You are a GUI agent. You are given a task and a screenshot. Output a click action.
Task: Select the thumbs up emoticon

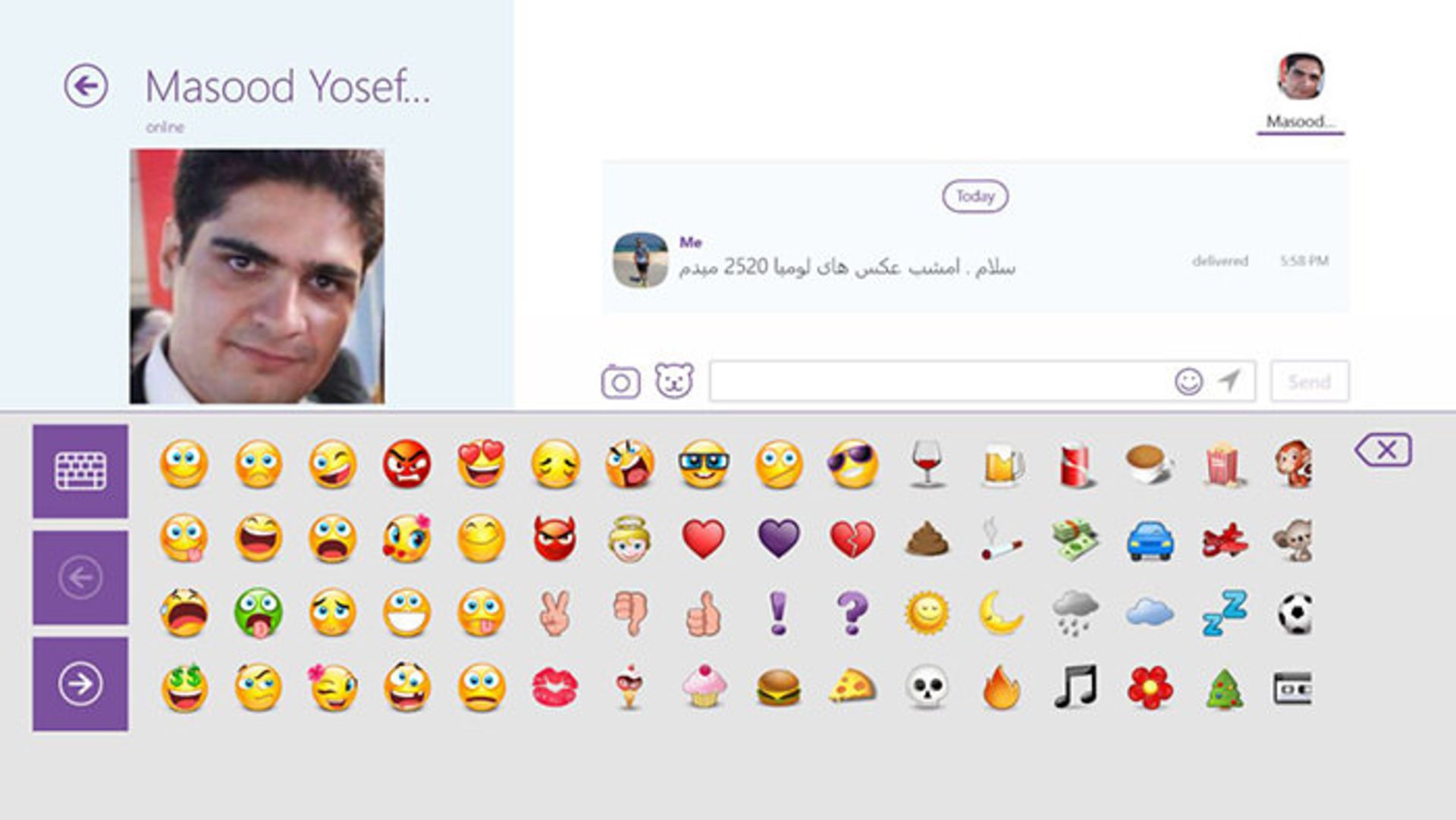pyautogui.click(x=703, y=614)
